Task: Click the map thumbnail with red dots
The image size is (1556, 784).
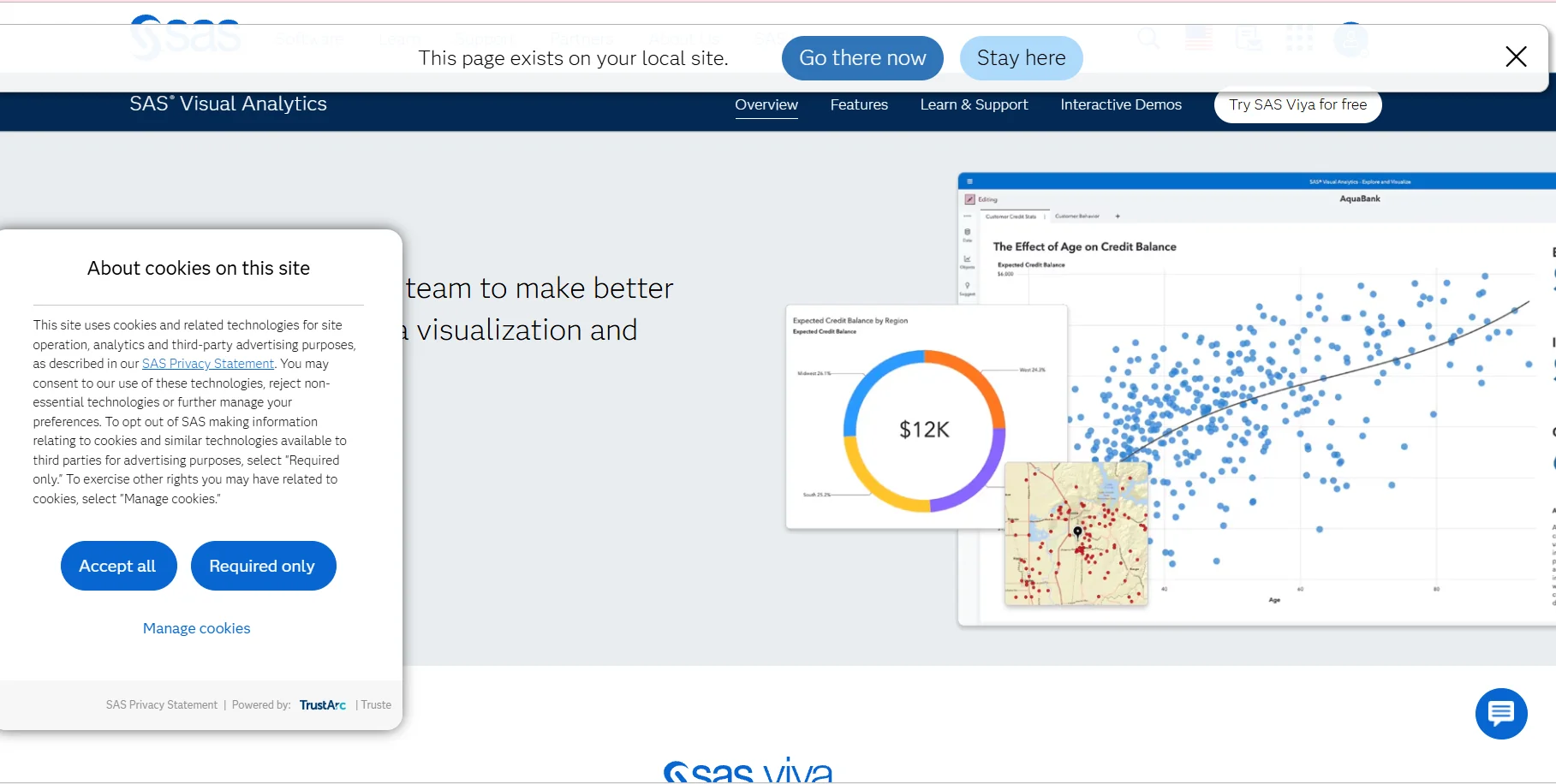Action: [x=1076, y=534]
